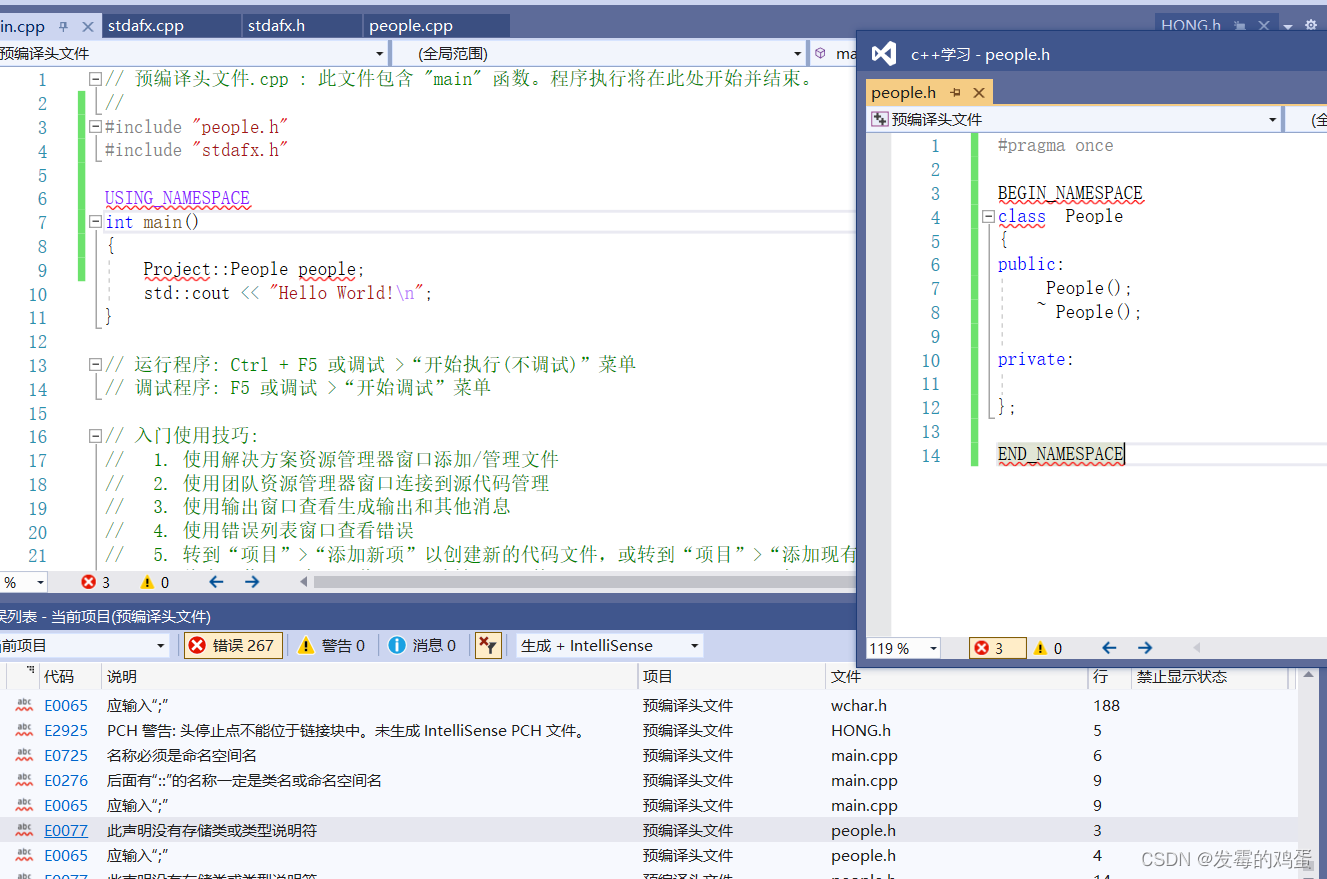Image resolution: width=1327 pixels, height=879 pixels.
Task: Open the tab well settings gear
Action: click(1311, 27)
